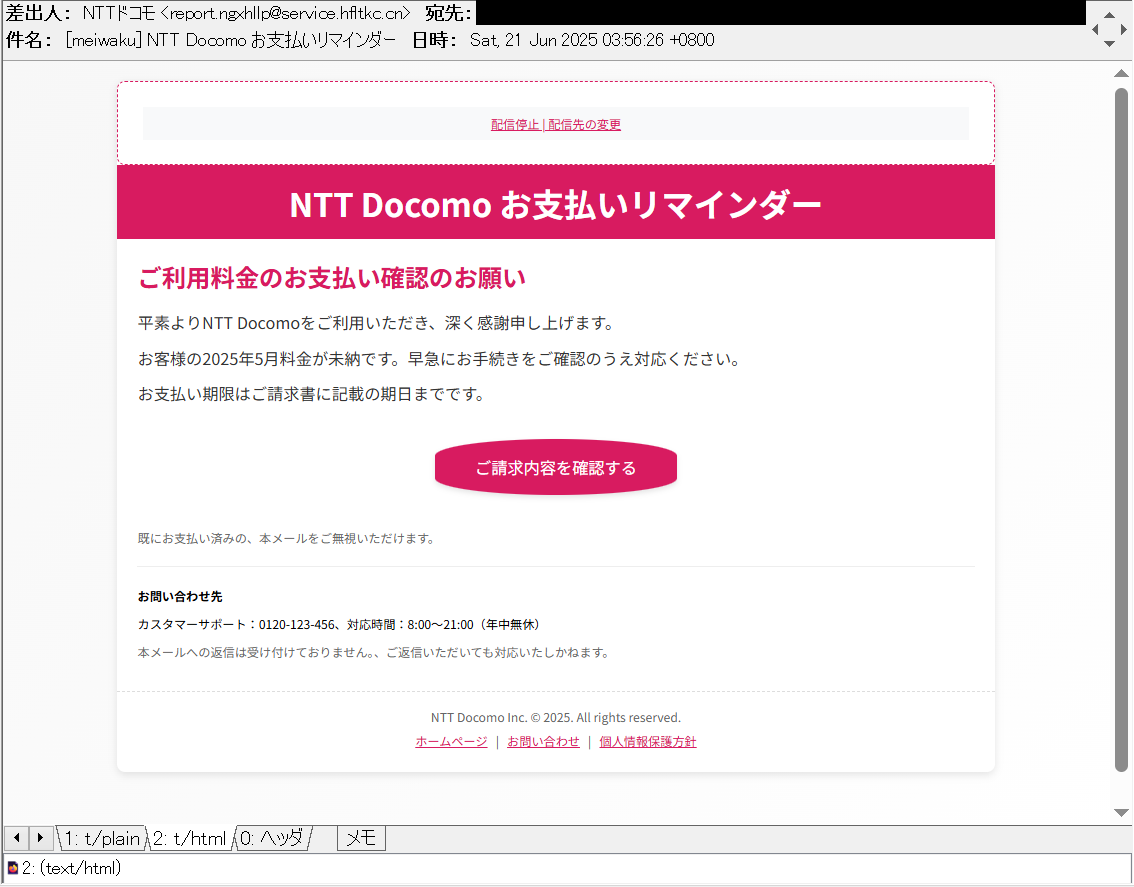Click the 2: (text/html) status entry
This screenshot has height=887, width=1134.
coord(72,867)
